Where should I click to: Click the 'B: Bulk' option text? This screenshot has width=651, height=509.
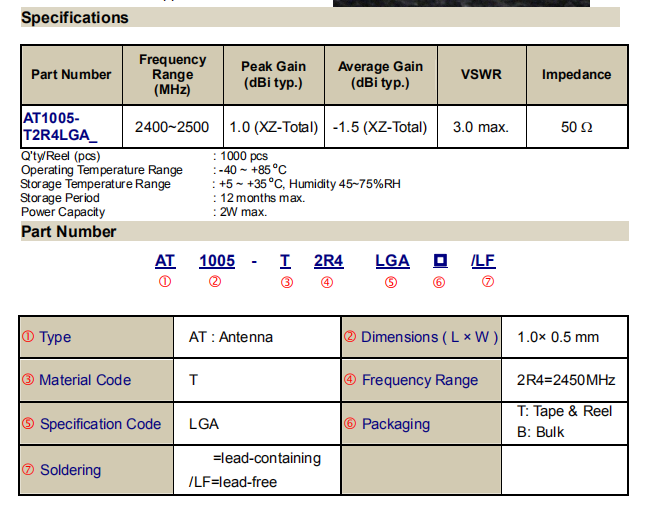click(x=541, y=432)
